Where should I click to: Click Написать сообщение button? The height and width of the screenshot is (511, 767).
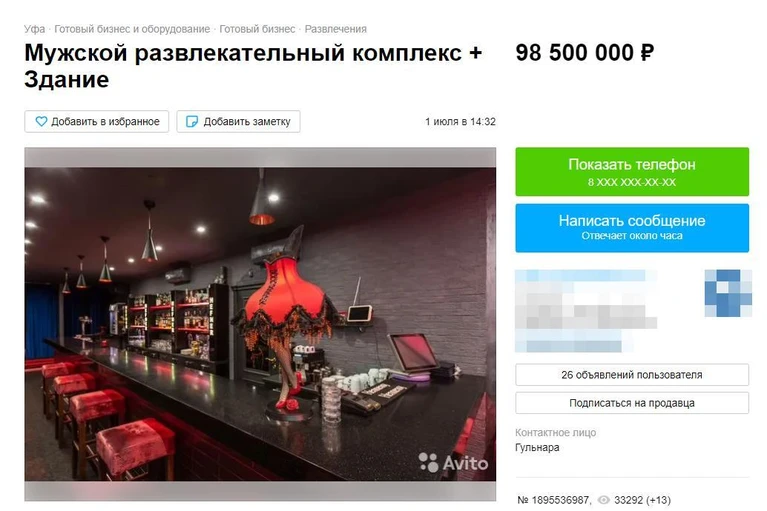pos(632,228)
